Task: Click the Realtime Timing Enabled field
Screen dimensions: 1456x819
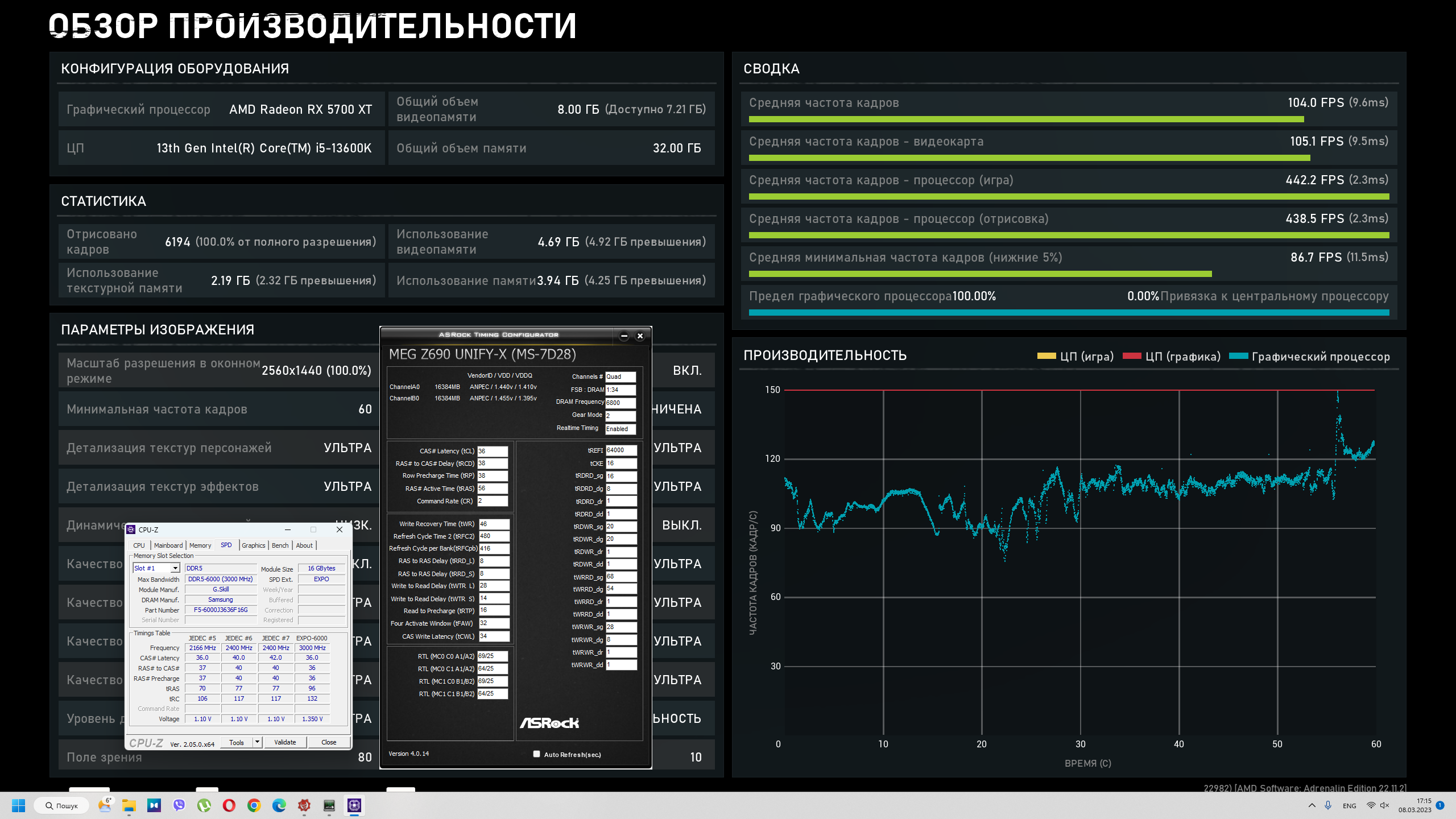Action: coord(621,429)
